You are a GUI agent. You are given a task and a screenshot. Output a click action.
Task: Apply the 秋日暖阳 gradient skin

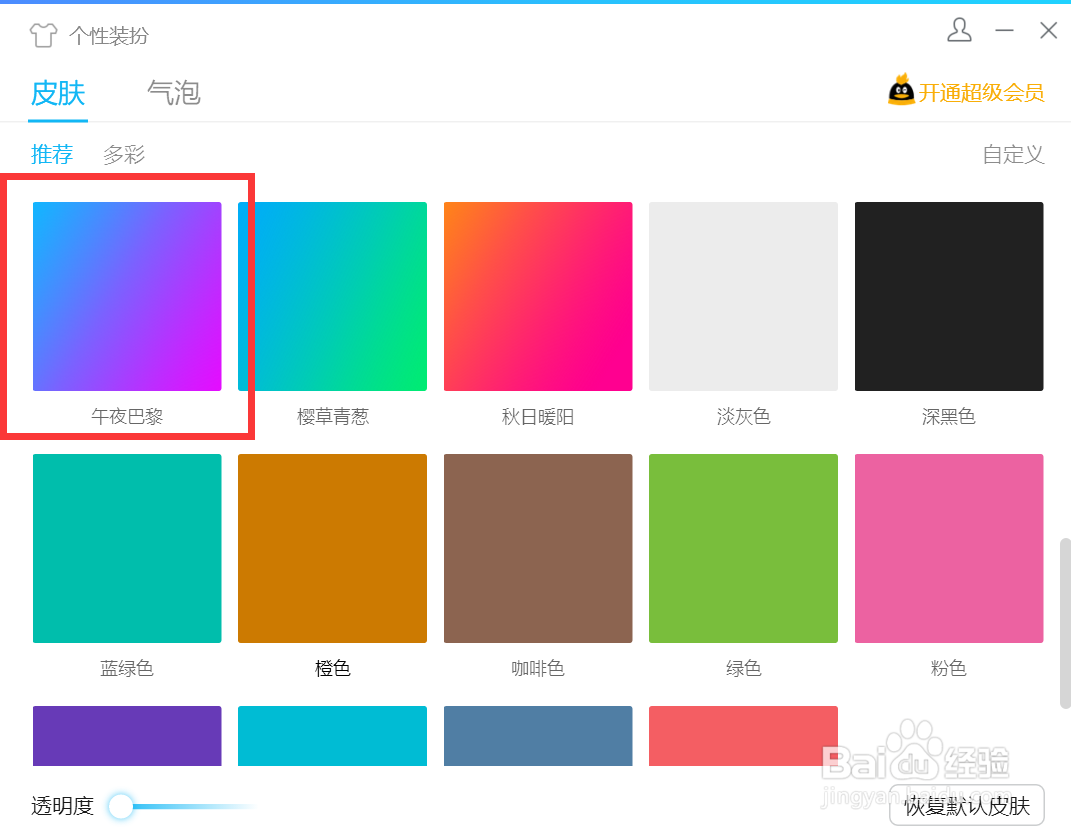(538, 296)
